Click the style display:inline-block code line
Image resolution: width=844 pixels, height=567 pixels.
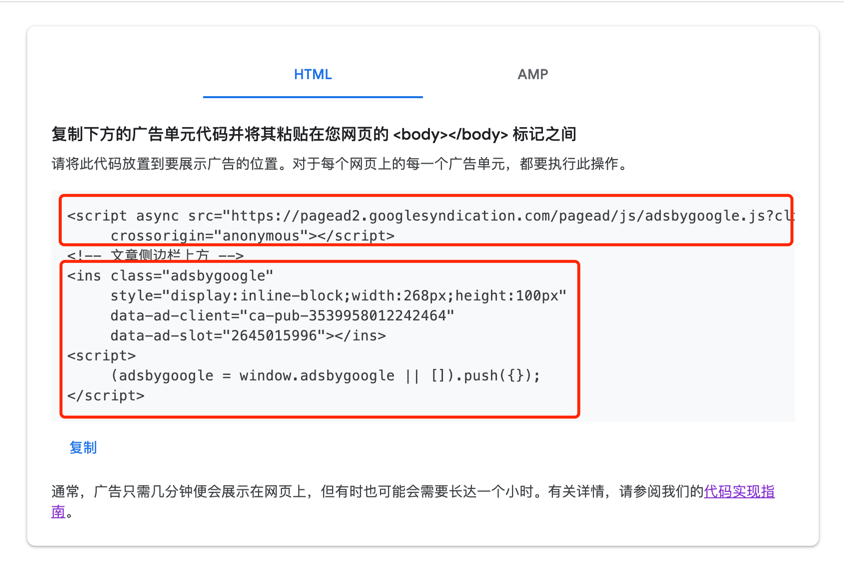click(x=338, y=296)
